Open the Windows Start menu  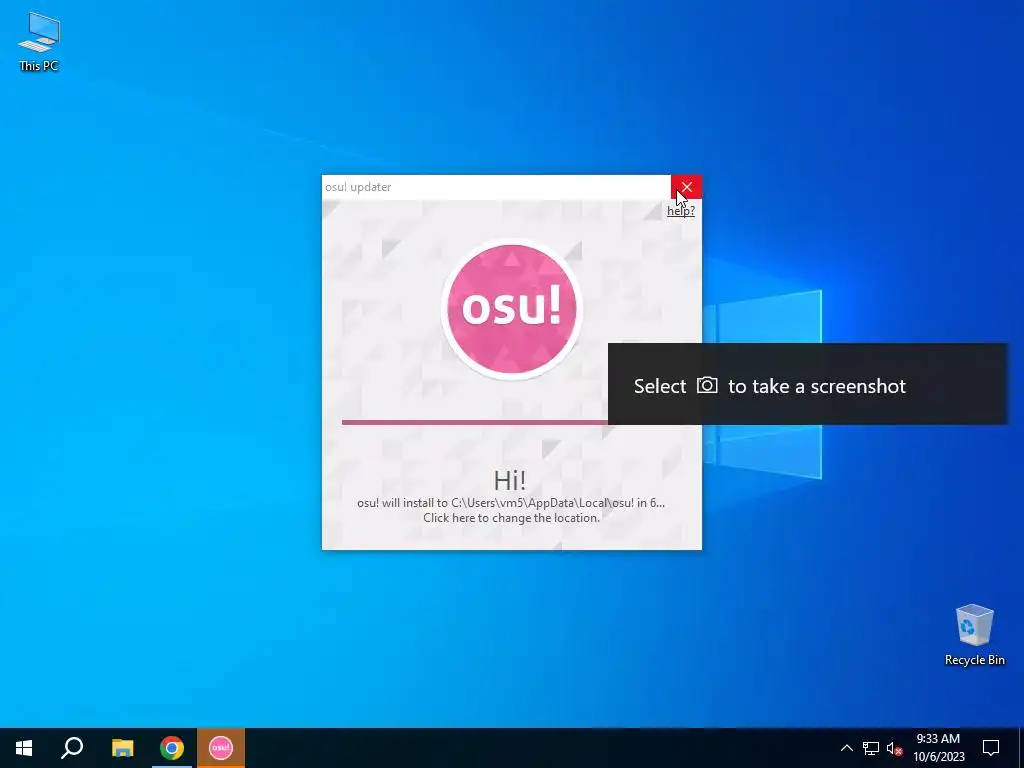tap(24, 748)
